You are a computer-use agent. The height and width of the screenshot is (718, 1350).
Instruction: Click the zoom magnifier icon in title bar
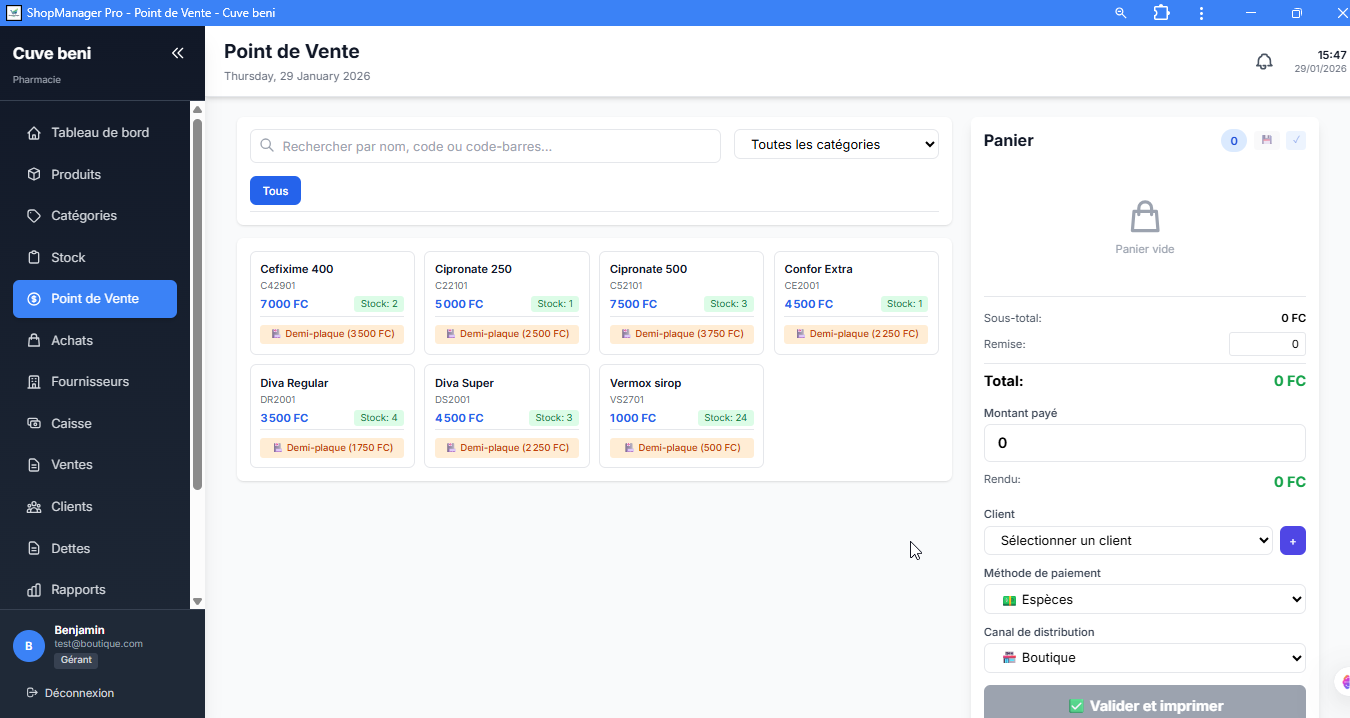coord(1121,13)
